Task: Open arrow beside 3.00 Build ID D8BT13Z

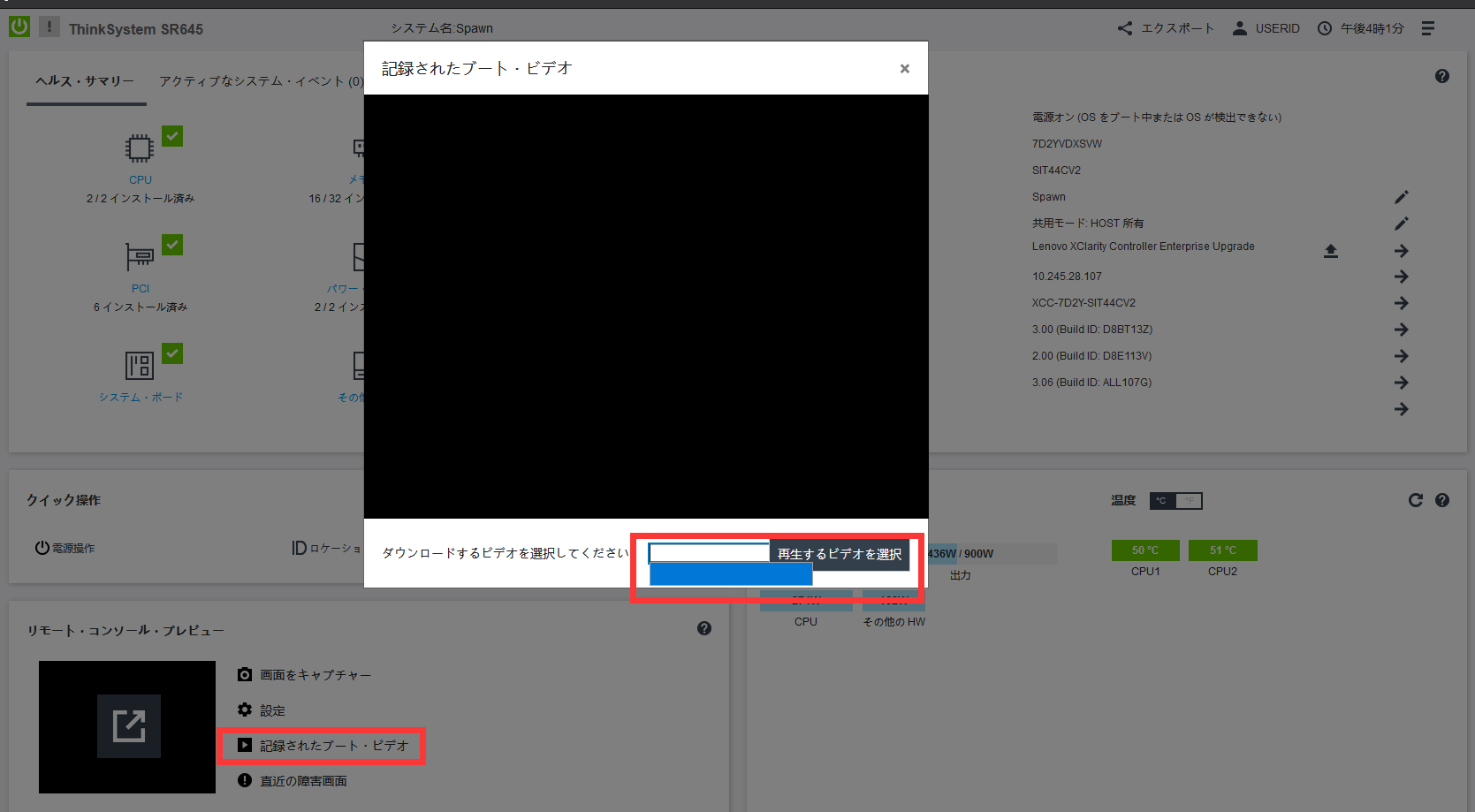Action: pyautogui.click(x=1402, y=330)
